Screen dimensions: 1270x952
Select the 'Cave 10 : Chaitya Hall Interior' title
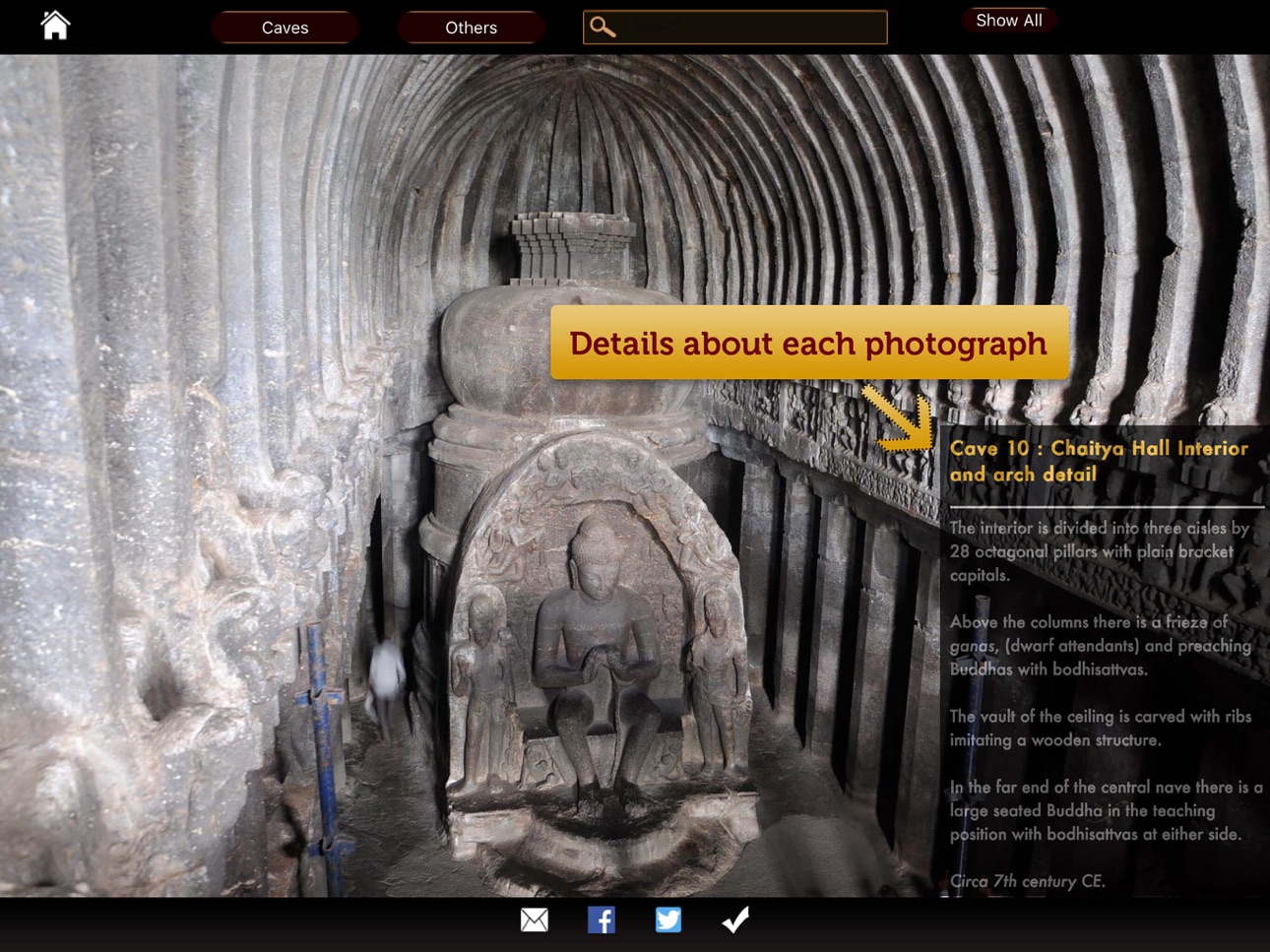coord(1099,461)
